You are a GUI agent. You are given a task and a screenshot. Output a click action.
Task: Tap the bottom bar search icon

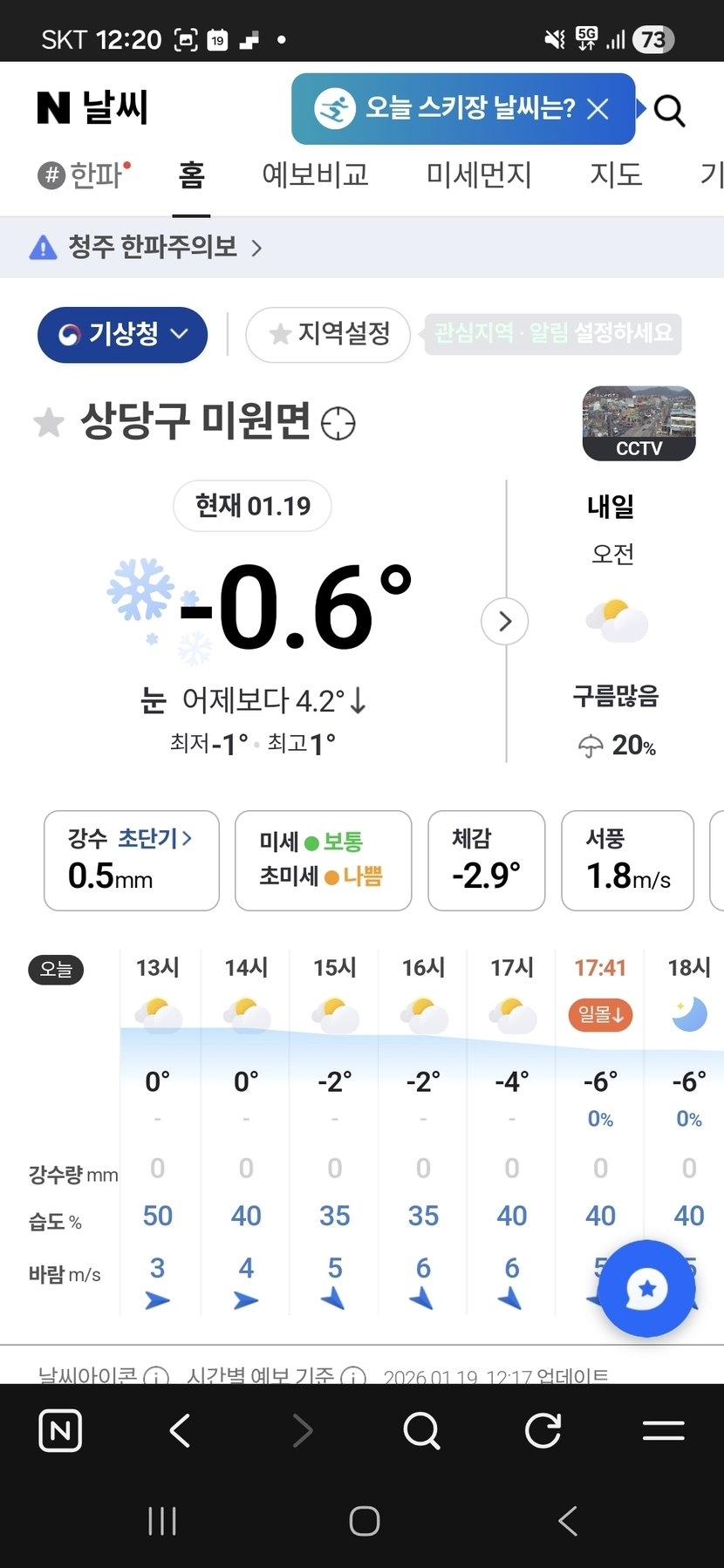(422, 1431)
